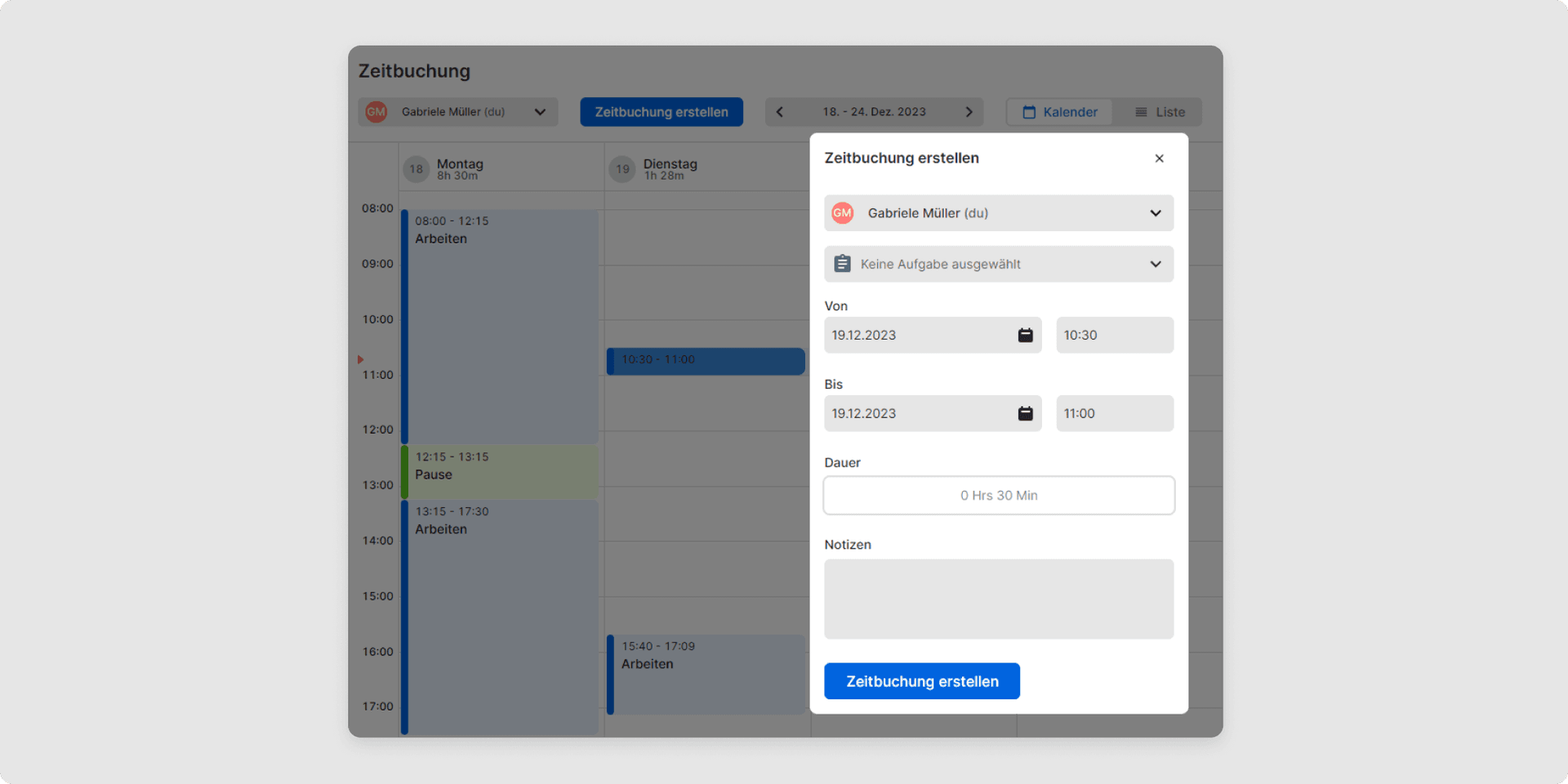Select Tuesday 10:30 - 11:00 new entry
The image size is (1568, 784).
coord(706,361)
